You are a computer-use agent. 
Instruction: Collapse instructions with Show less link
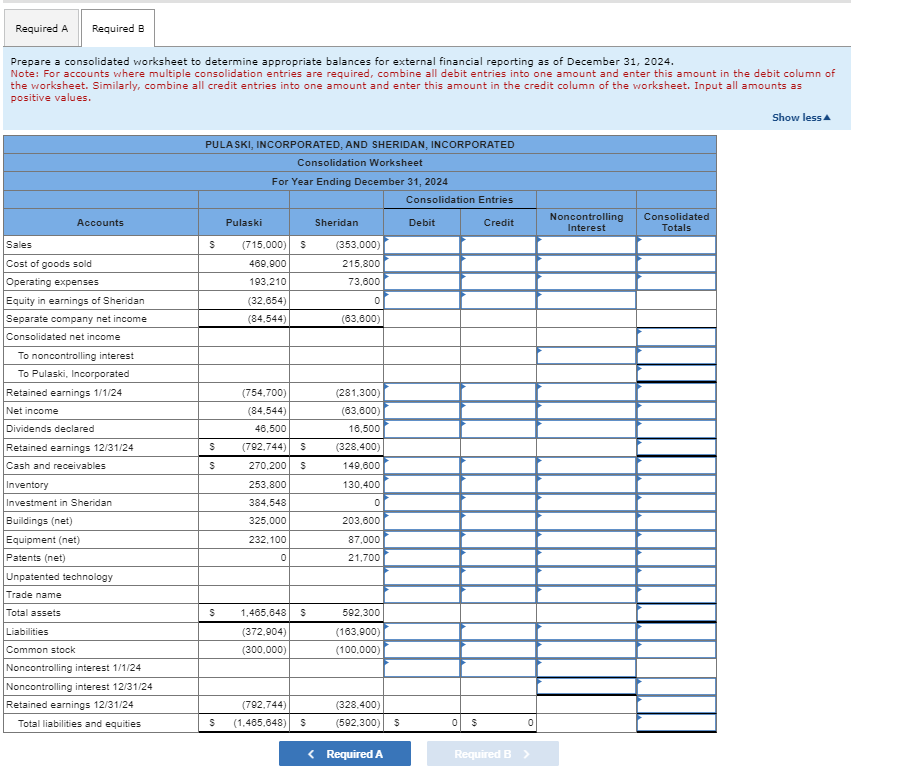(801, 117)
